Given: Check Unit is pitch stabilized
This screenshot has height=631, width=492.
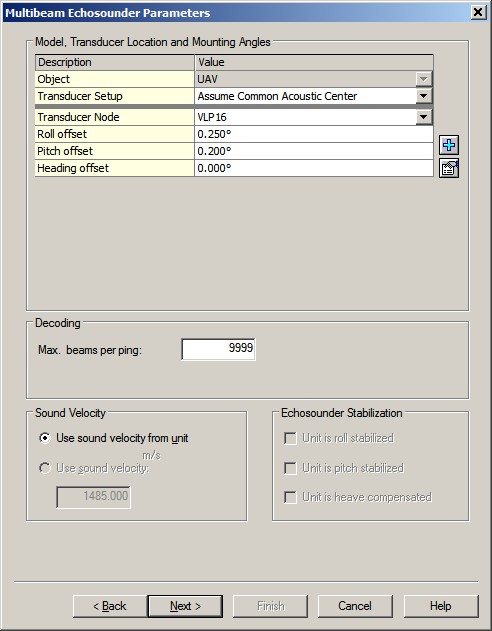Looking at the screenshot, I should [290, 468].
